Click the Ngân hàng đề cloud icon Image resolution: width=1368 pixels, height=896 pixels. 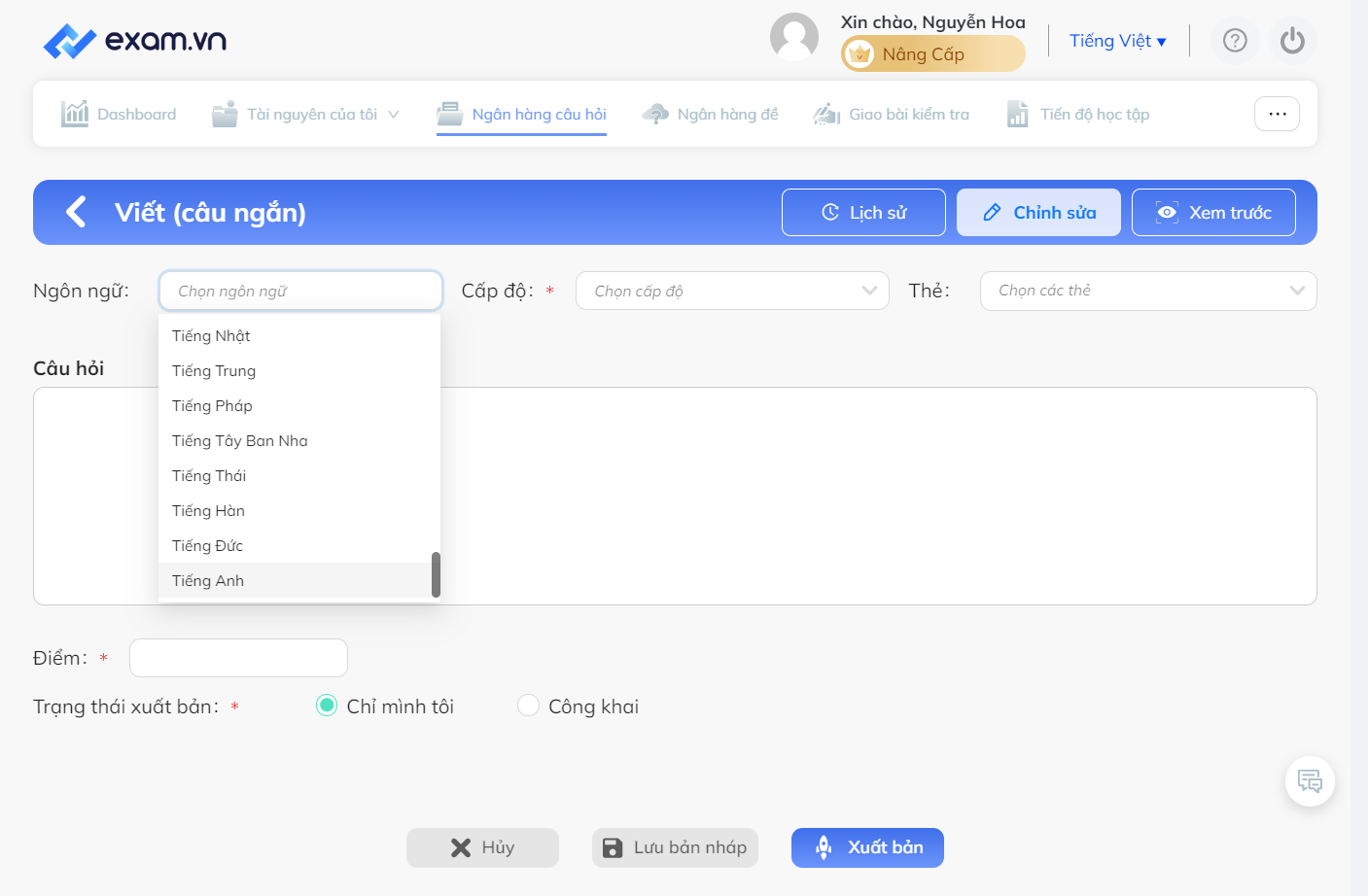pyautogui.click(x=655, y=114)
